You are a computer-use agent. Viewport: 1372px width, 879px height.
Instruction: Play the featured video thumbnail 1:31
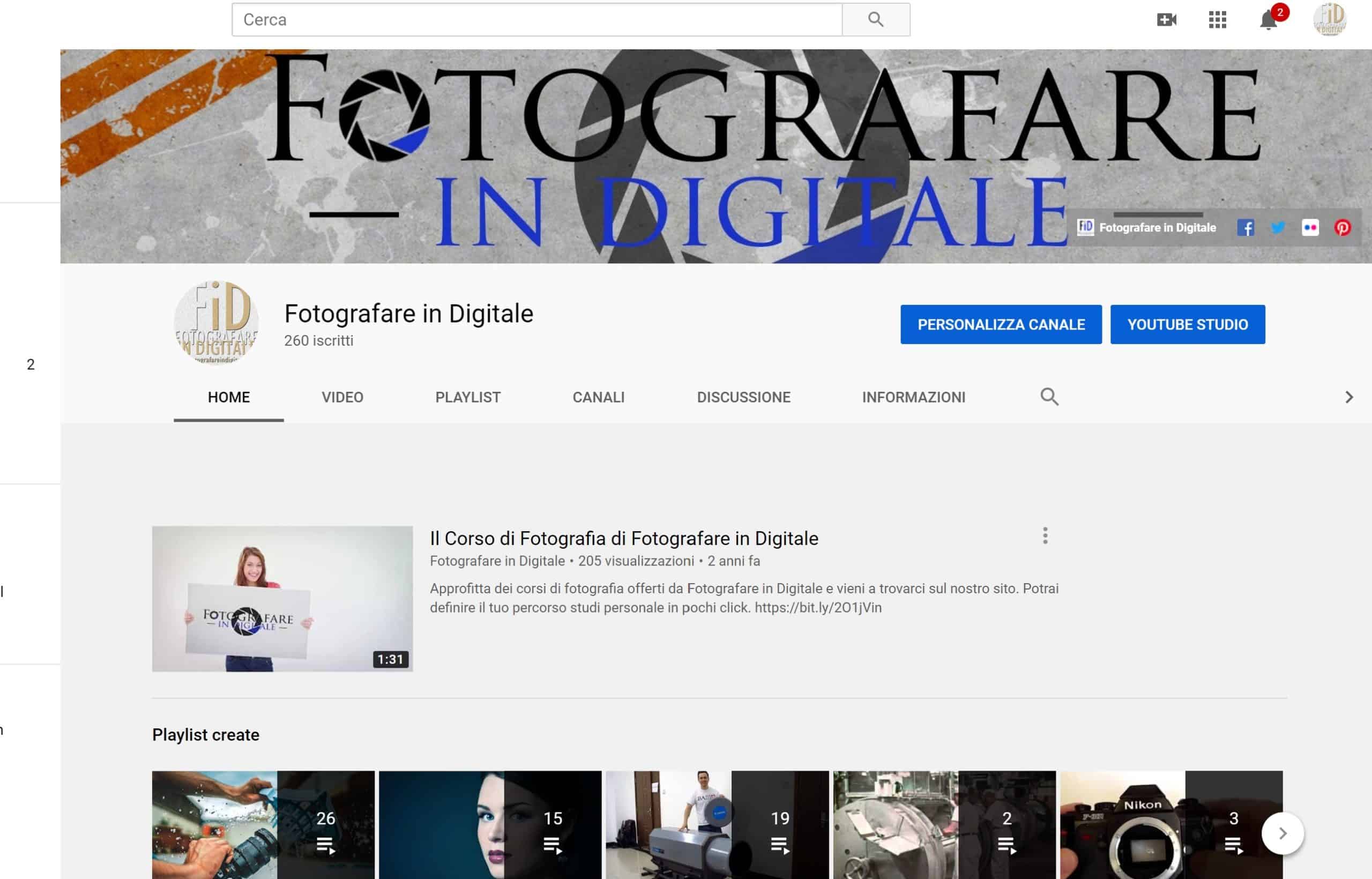click(282, 598)
